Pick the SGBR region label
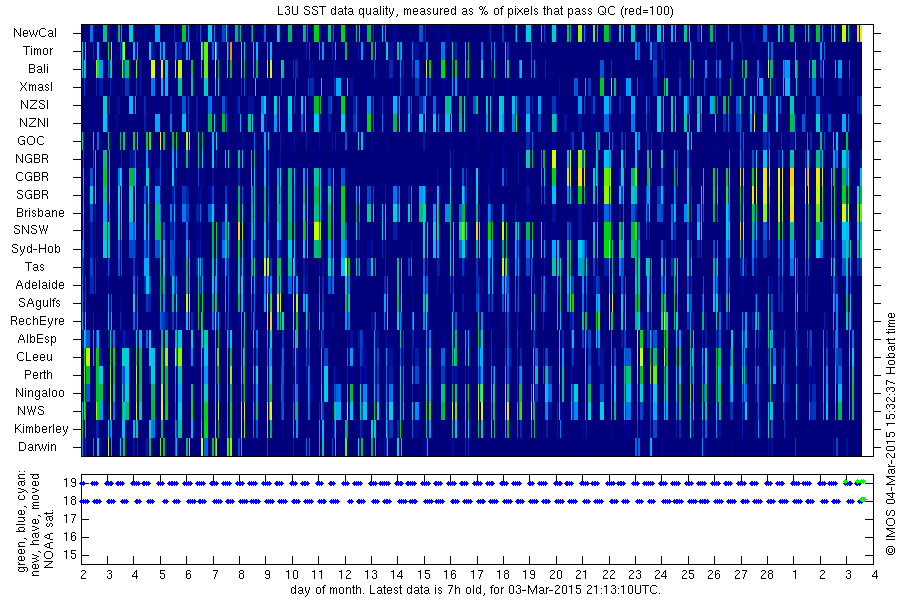The height and width of the screenshot is (600, 900). click(33, 195)
